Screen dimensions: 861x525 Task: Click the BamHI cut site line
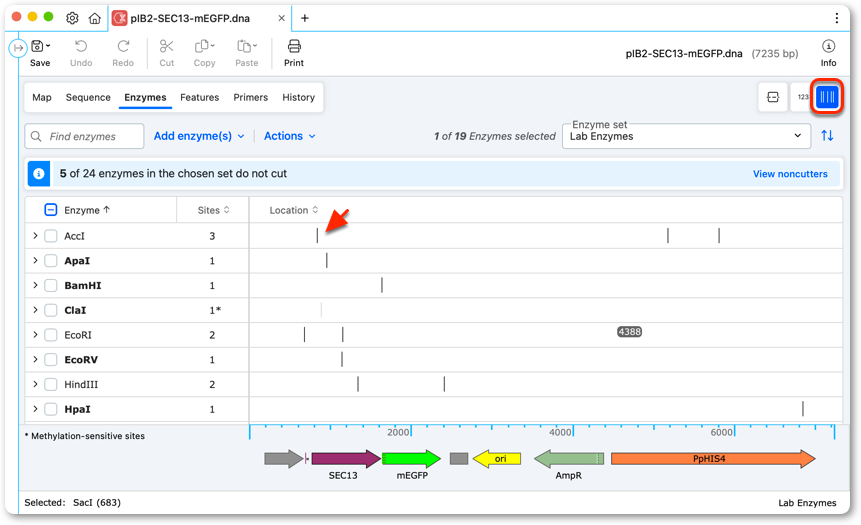pyautogui.click(x=382, y=285)
